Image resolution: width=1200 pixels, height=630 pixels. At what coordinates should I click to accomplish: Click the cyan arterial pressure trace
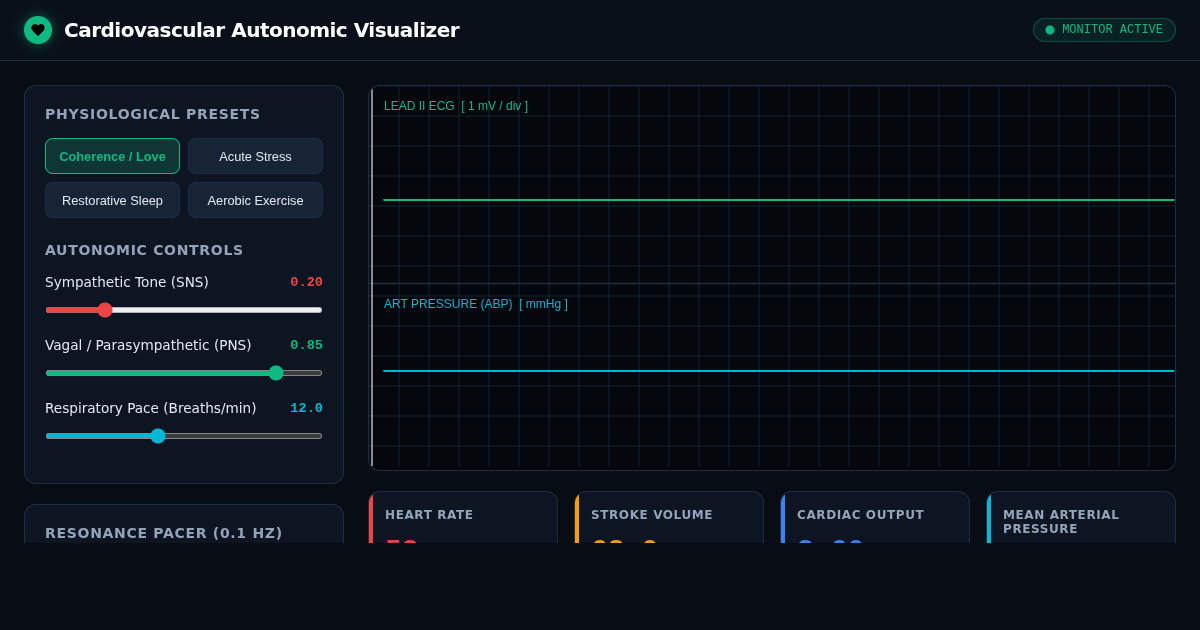(779, 371)
